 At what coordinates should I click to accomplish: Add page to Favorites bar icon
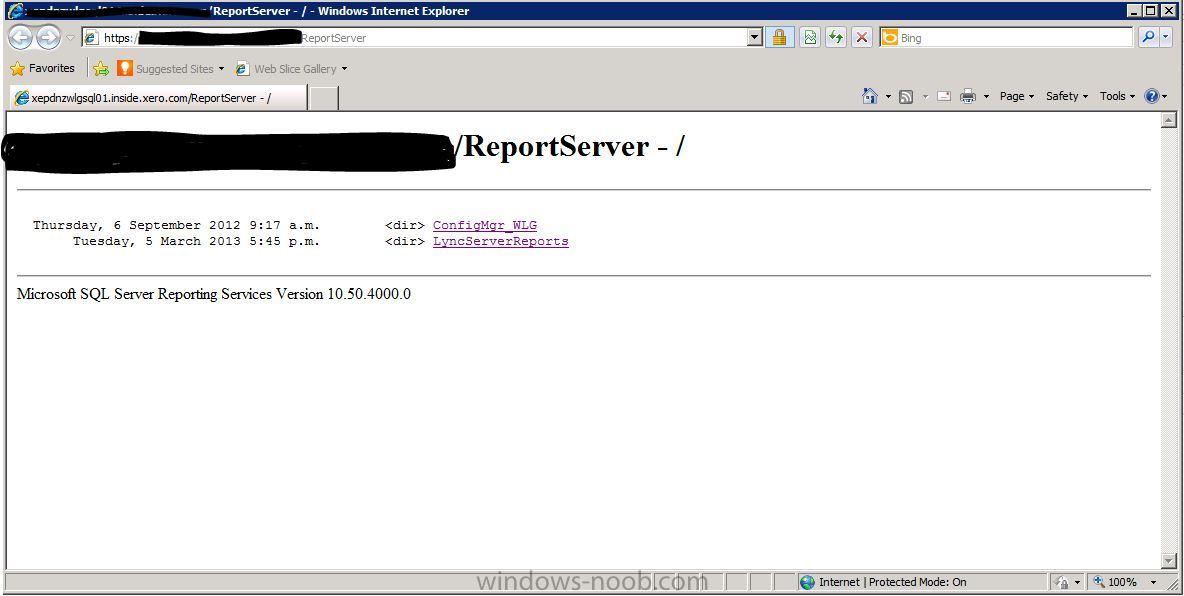point(101,69)
